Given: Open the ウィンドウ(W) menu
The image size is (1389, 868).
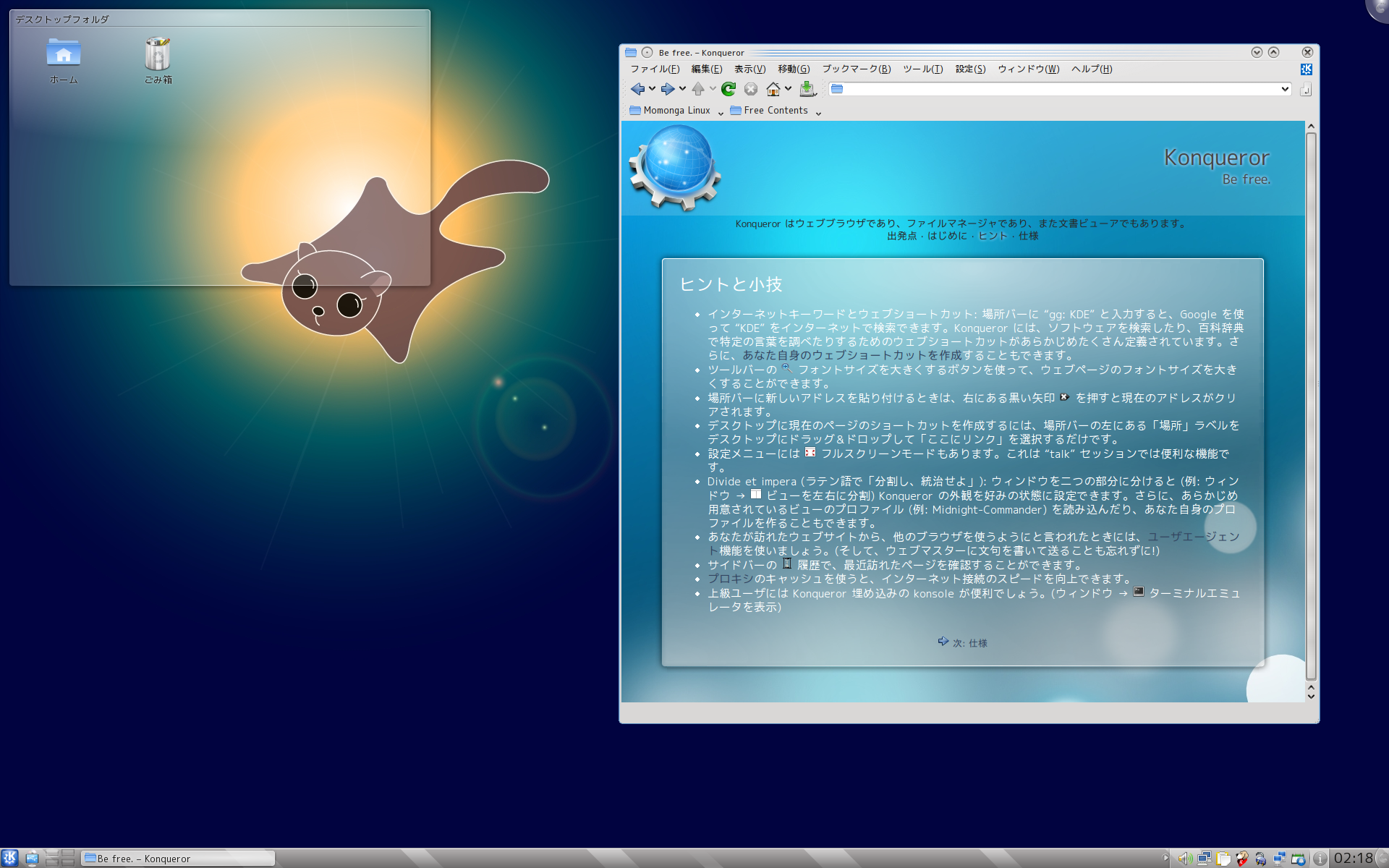Looking at the screenshot, I should (1029, 69).
